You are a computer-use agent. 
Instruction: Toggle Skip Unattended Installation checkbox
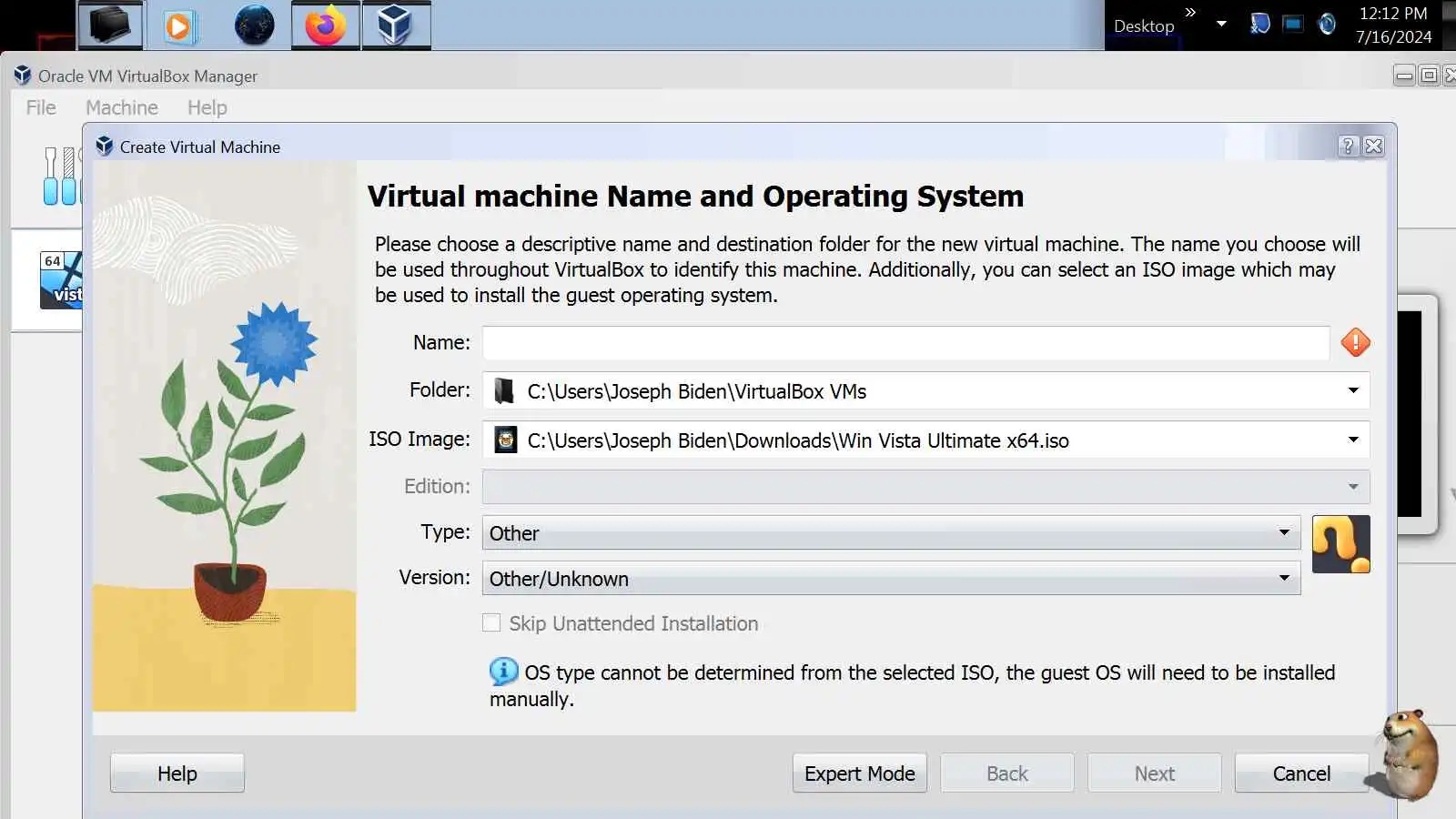pos(491,622)
